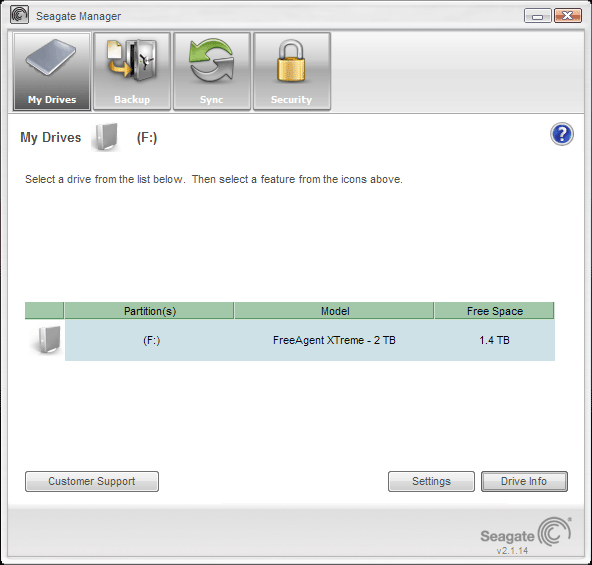
Task: Click the Free Space column header
Action: [x=494, y=311]
